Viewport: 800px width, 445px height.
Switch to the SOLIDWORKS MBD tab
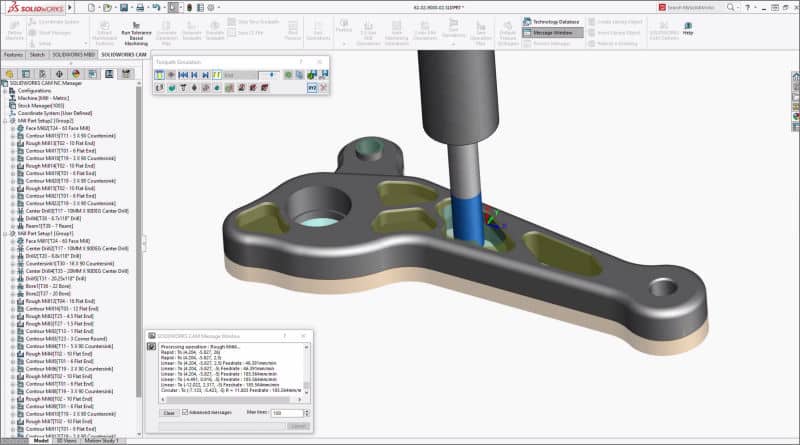(74, 54)
